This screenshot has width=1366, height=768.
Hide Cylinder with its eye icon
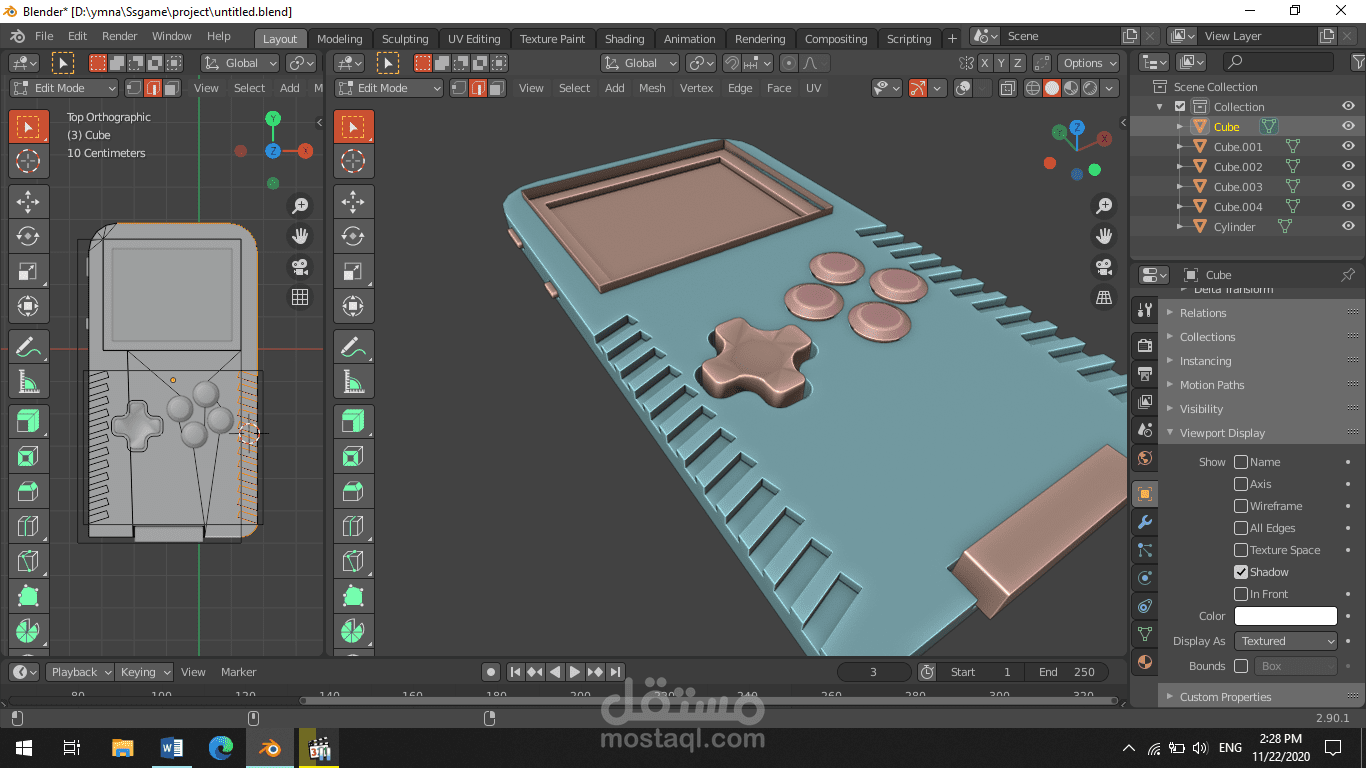[x=1348, y=227]
